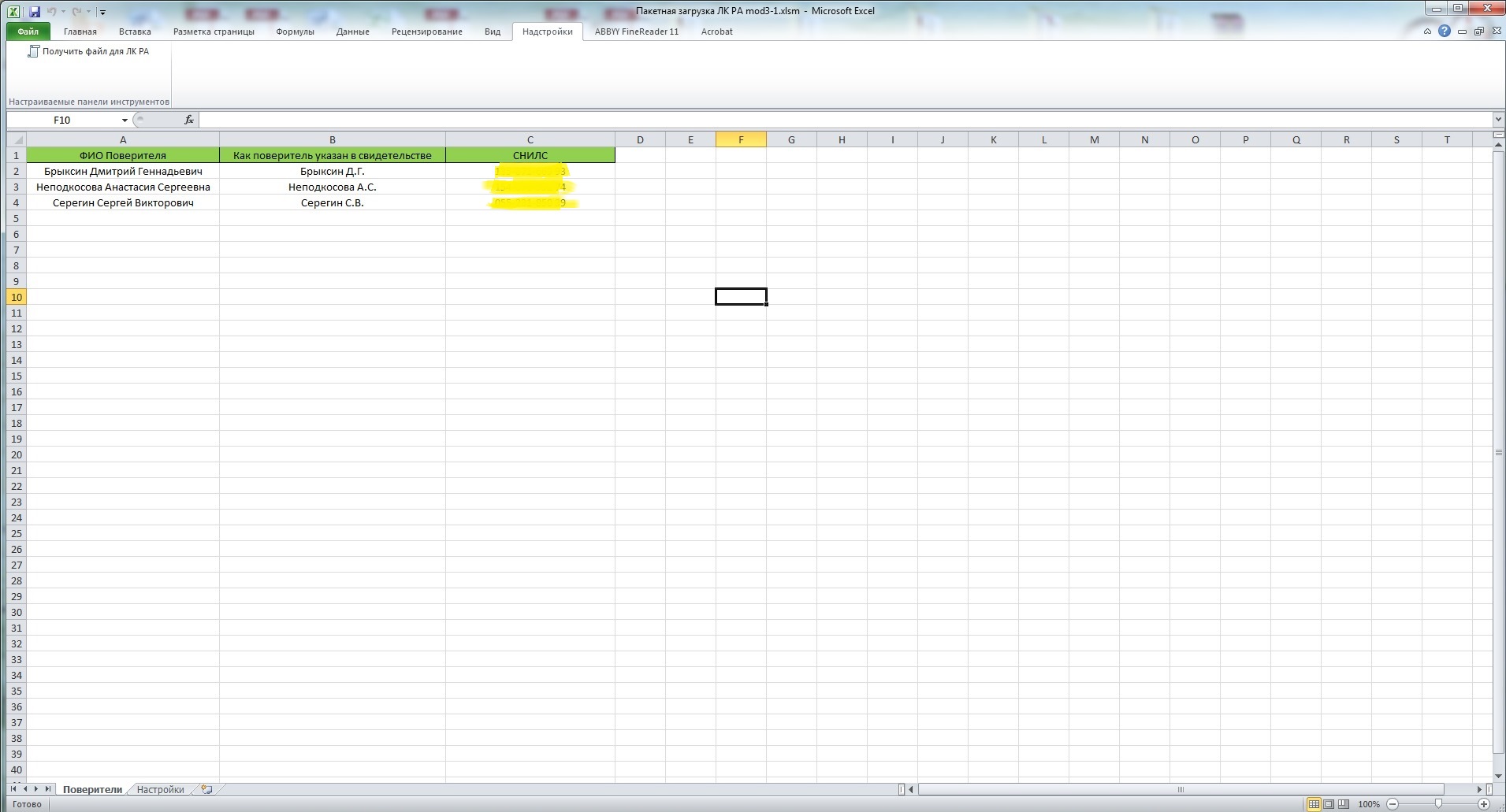Open the Name Box dropdown arrow
This screenshot has height=812, width=1506.
125,121
